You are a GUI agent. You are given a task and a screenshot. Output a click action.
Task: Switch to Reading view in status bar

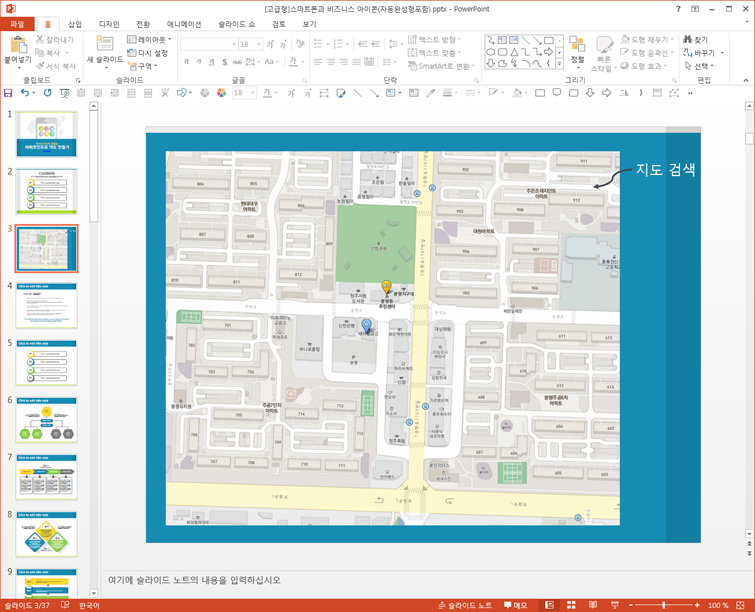tap(593, 605)
